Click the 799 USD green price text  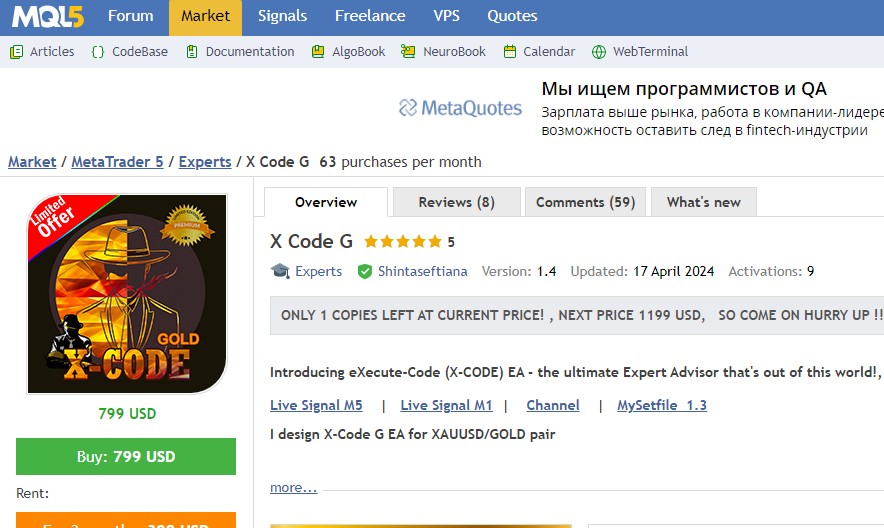click(127, 414)
